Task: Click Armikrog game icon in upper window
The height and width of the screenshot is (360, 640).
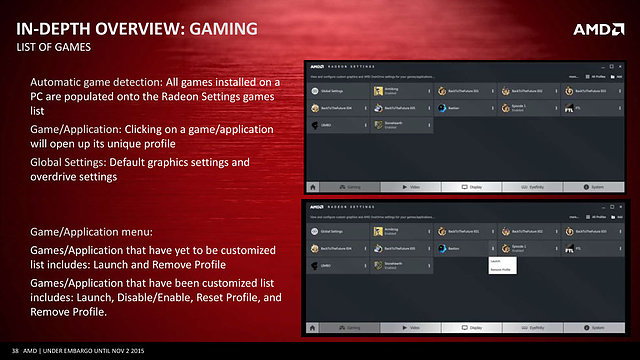Action: 378,91
